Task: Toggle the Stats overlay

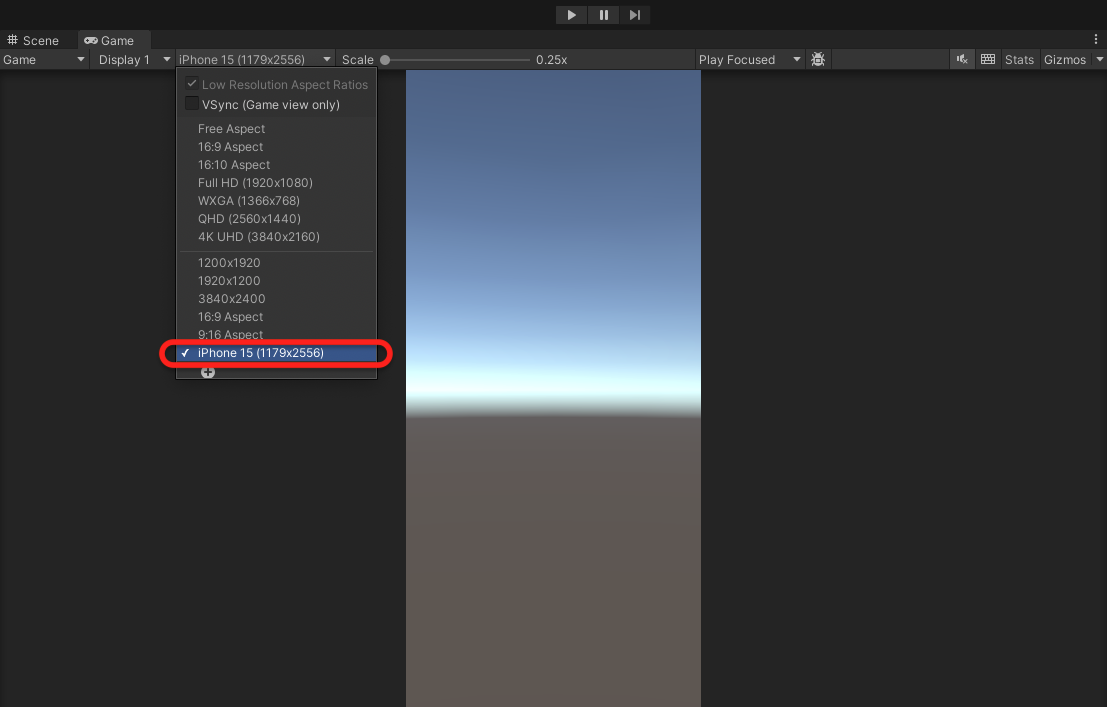Action: point(1019,60)
